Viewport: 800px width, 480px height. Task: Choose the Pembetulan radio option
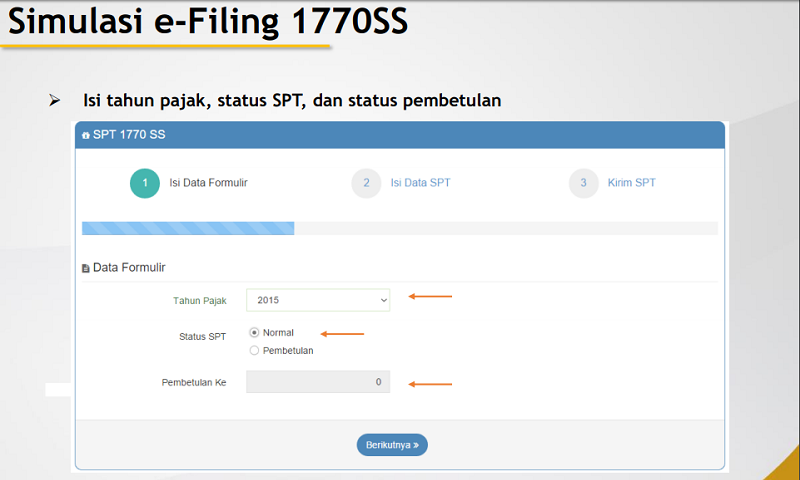tap(255, 350)
